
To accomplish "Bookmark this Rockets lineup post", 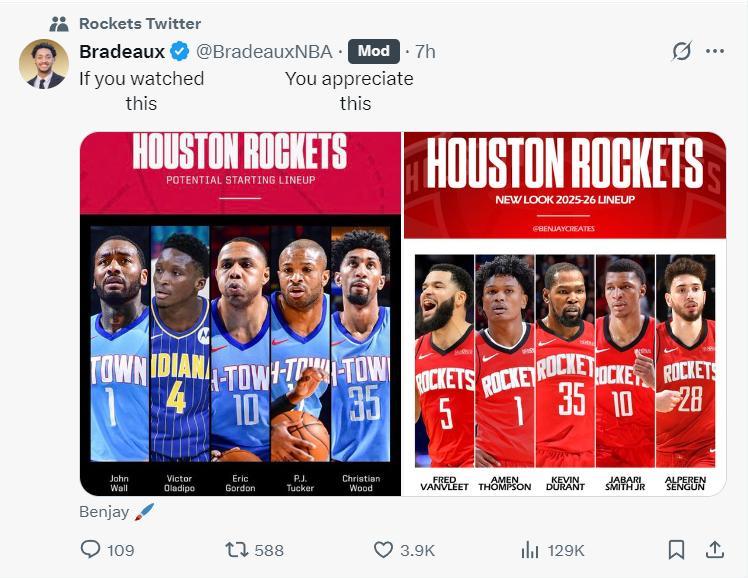I will (676, 549).
